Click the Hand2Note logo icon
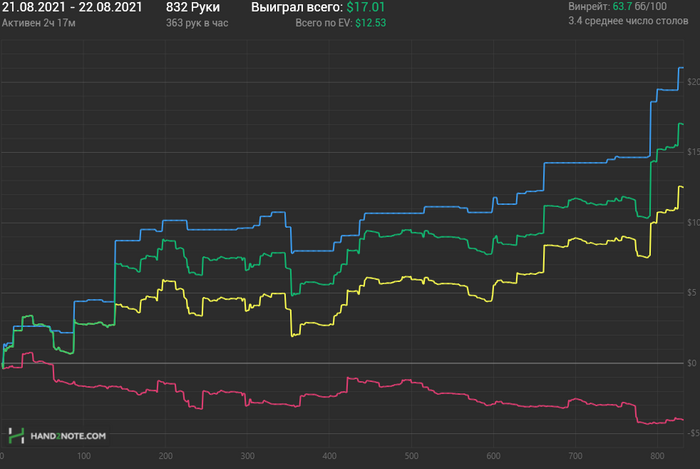This screenshot has width=700, height=469. [x=17, y=436]
